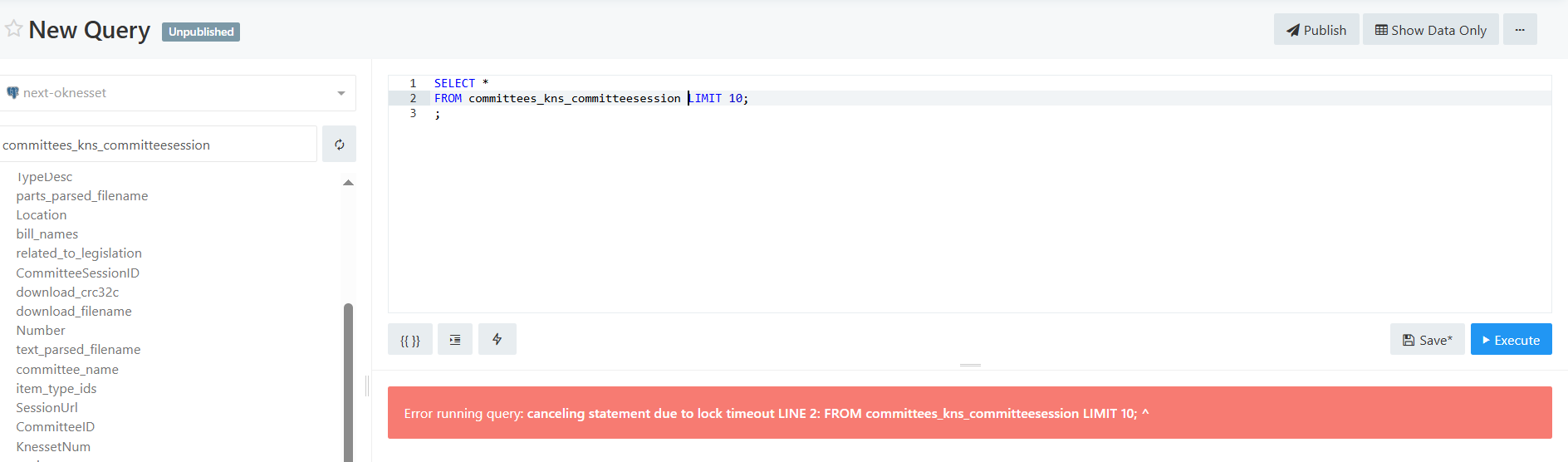
Task: Open the next-oknesset data source dropdown
Action: 177,93
